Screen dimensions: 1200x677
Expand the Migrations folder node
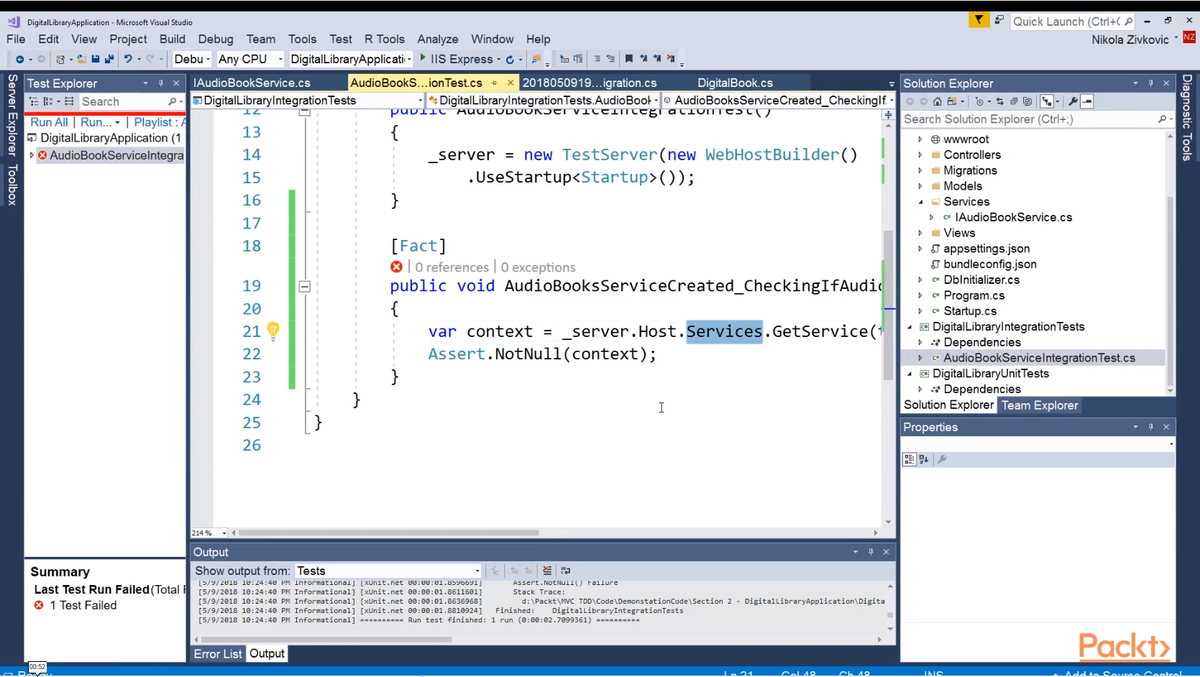[x=921, y=171]
